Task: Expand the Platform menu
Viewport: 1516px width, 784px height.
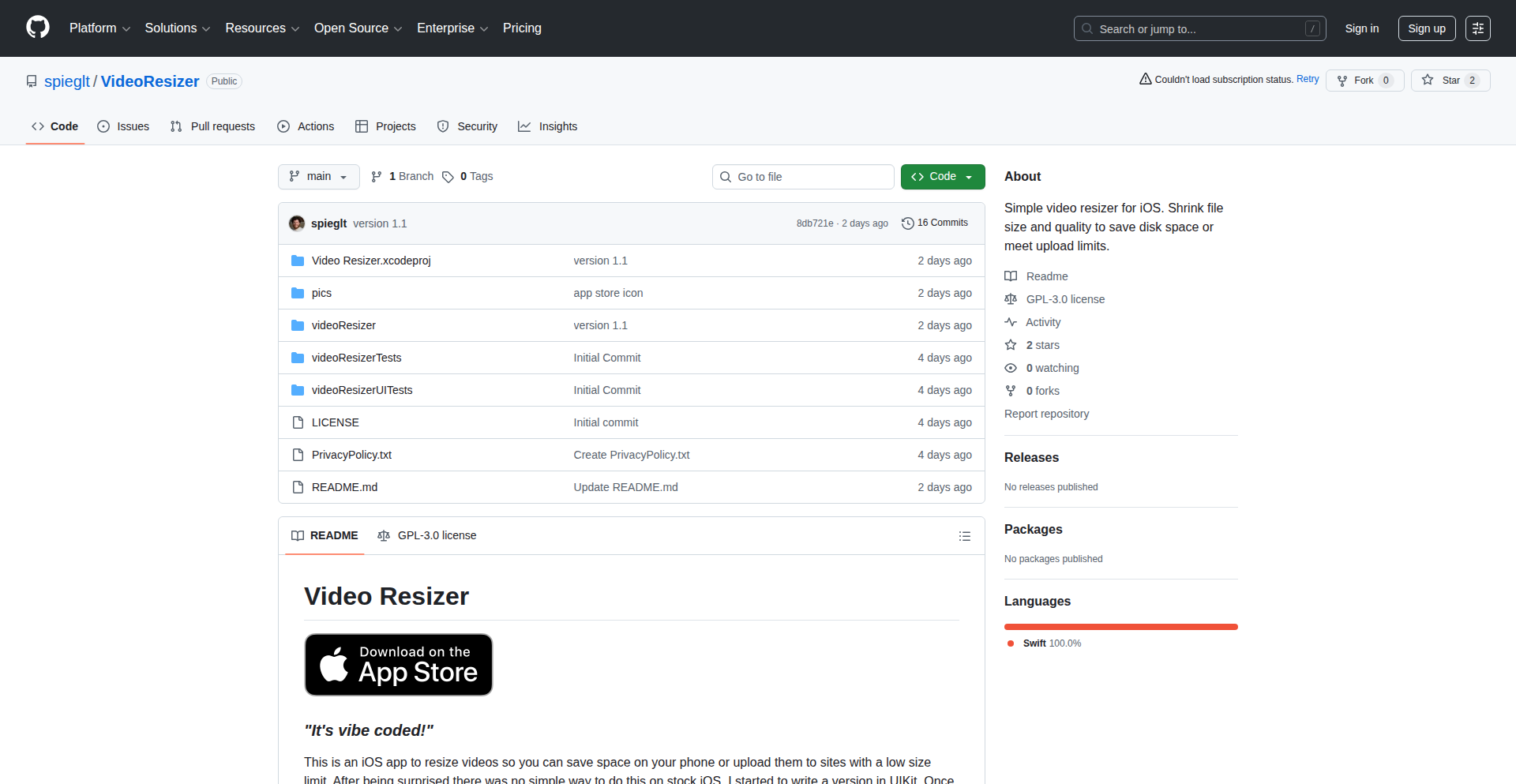Action: (x=99, y=28)
